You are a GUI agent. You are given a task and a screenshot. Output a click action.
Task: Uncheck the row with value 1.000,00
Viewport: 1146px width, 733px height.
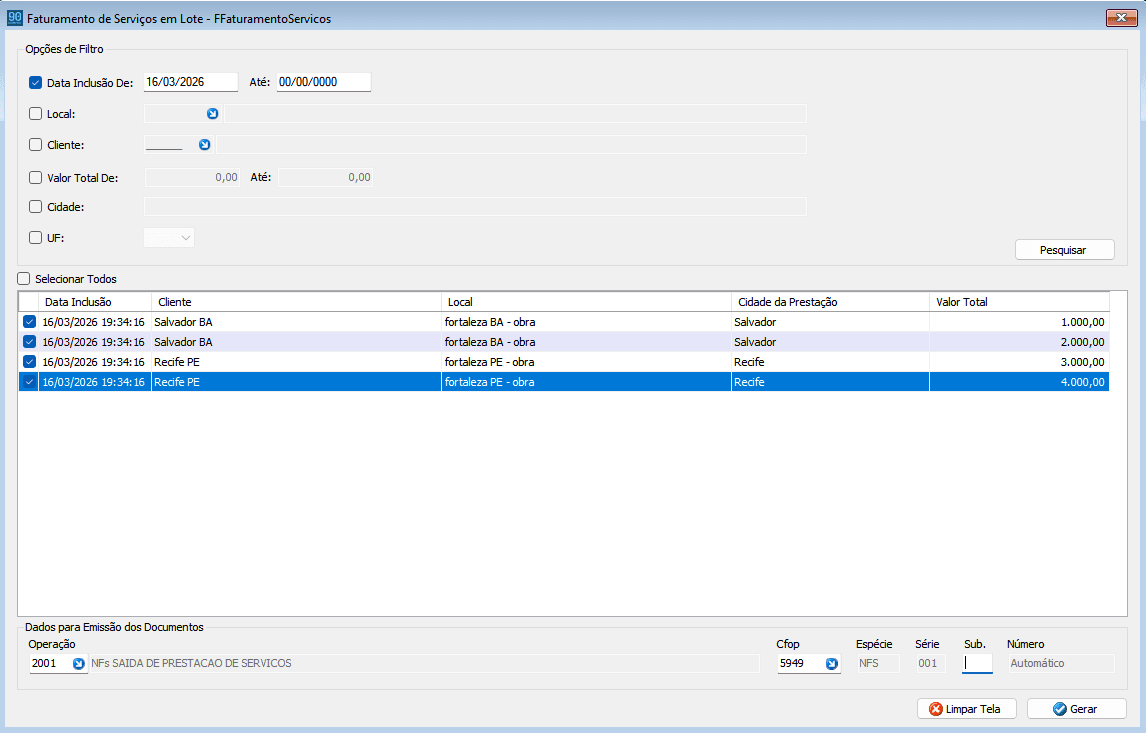tap(29, 322)
